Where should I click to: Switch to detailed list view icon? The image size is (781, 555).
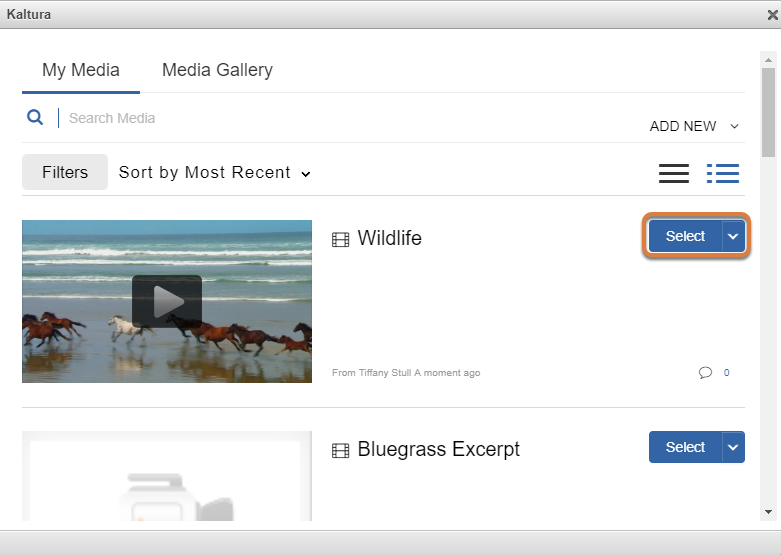click(723, 173)
